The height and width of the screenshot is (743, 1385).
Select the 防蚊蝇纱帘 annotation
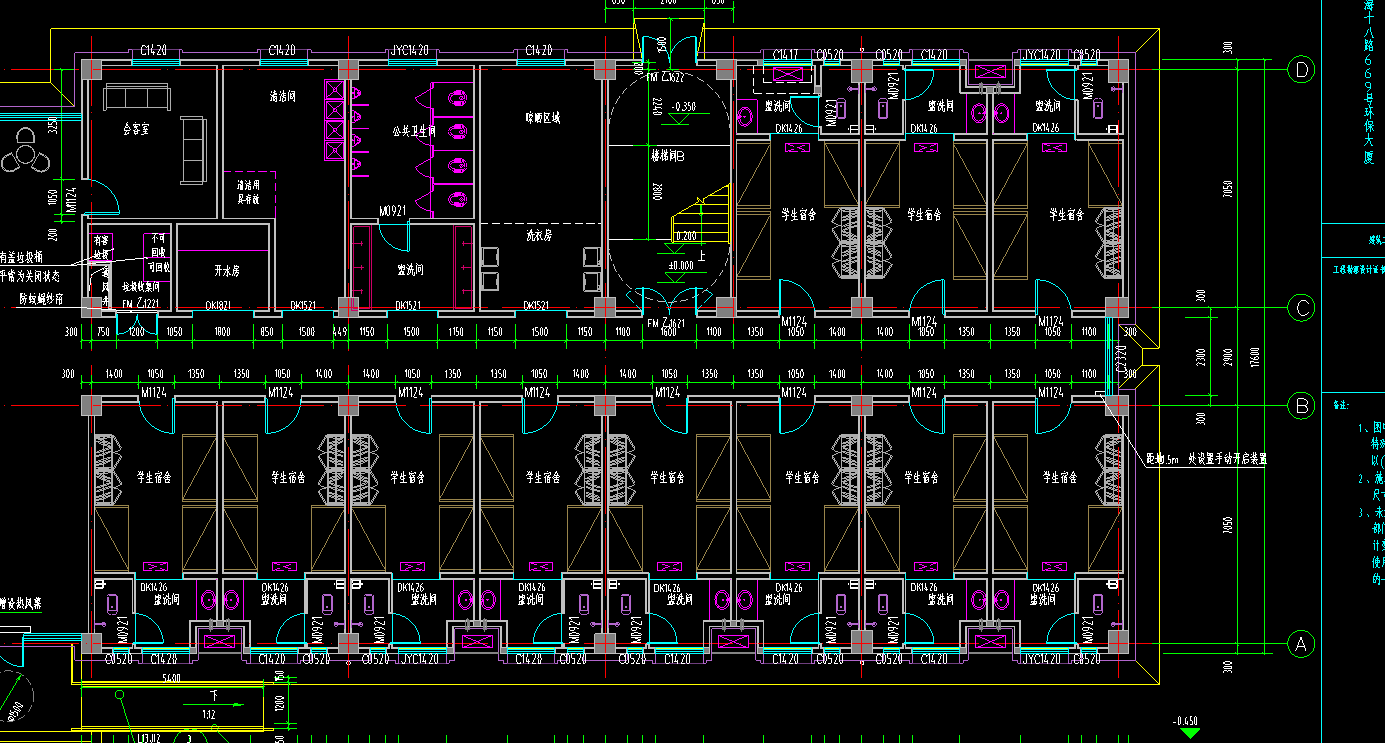click(41, 298)
